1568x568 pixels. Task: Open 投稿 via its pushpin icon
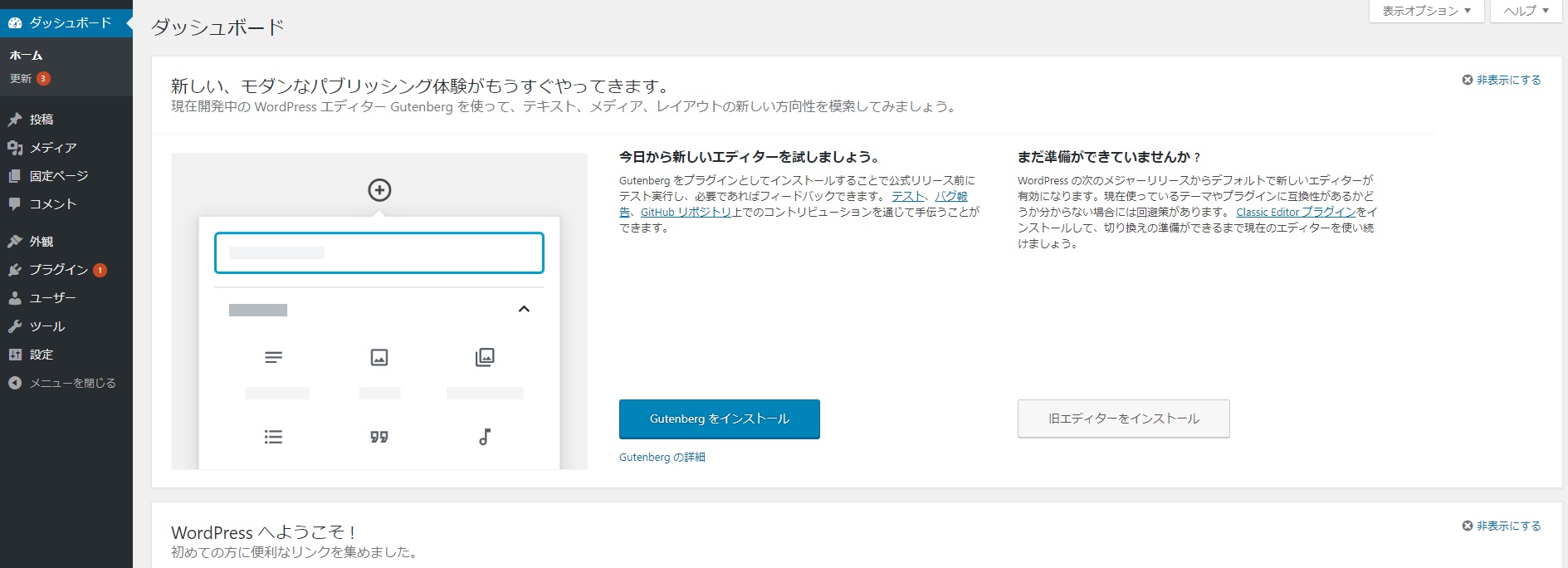click(x=15, y=120)
